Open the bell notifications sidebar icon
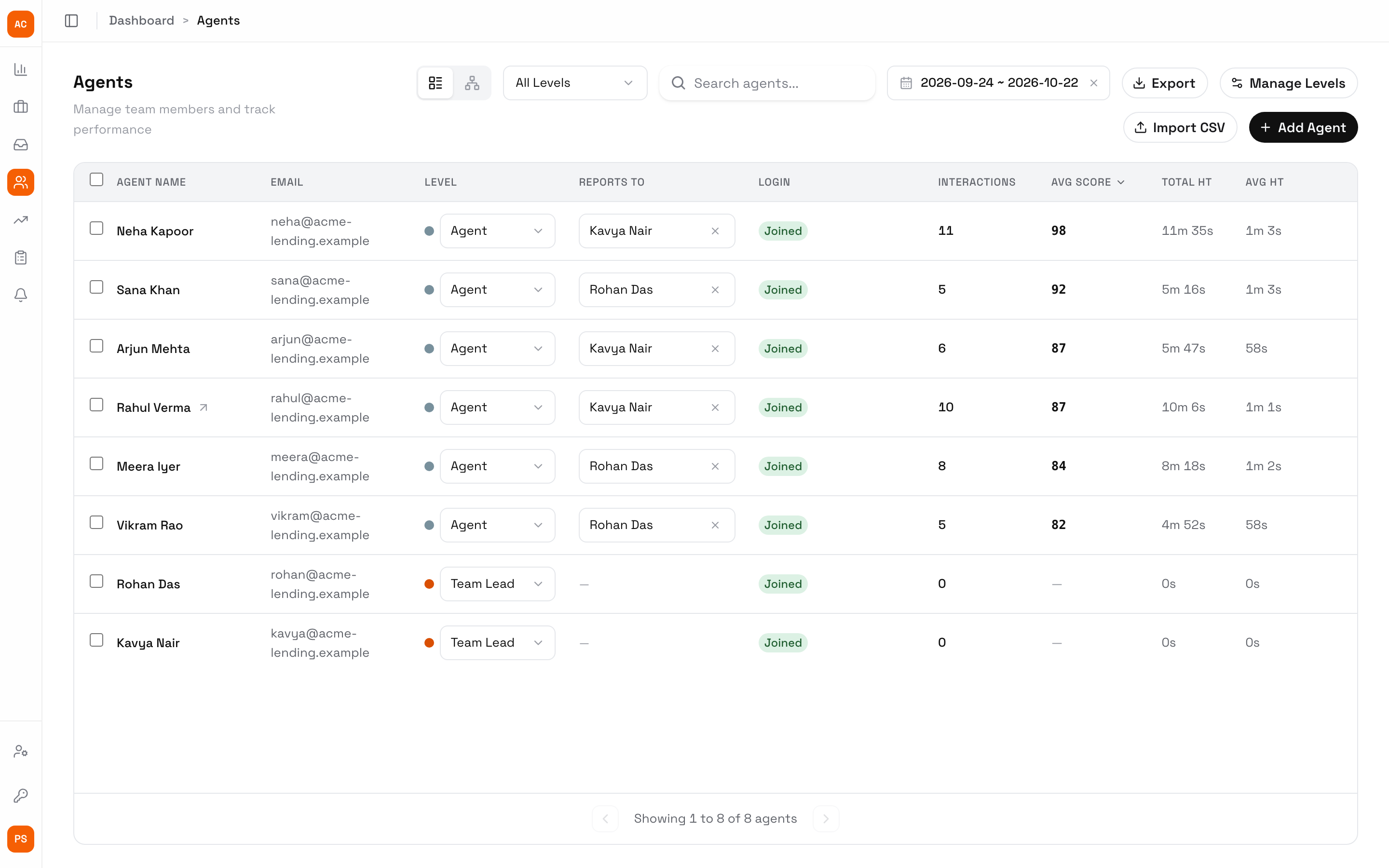Viewport: 1389px width, 868px height. pos(21,295)
